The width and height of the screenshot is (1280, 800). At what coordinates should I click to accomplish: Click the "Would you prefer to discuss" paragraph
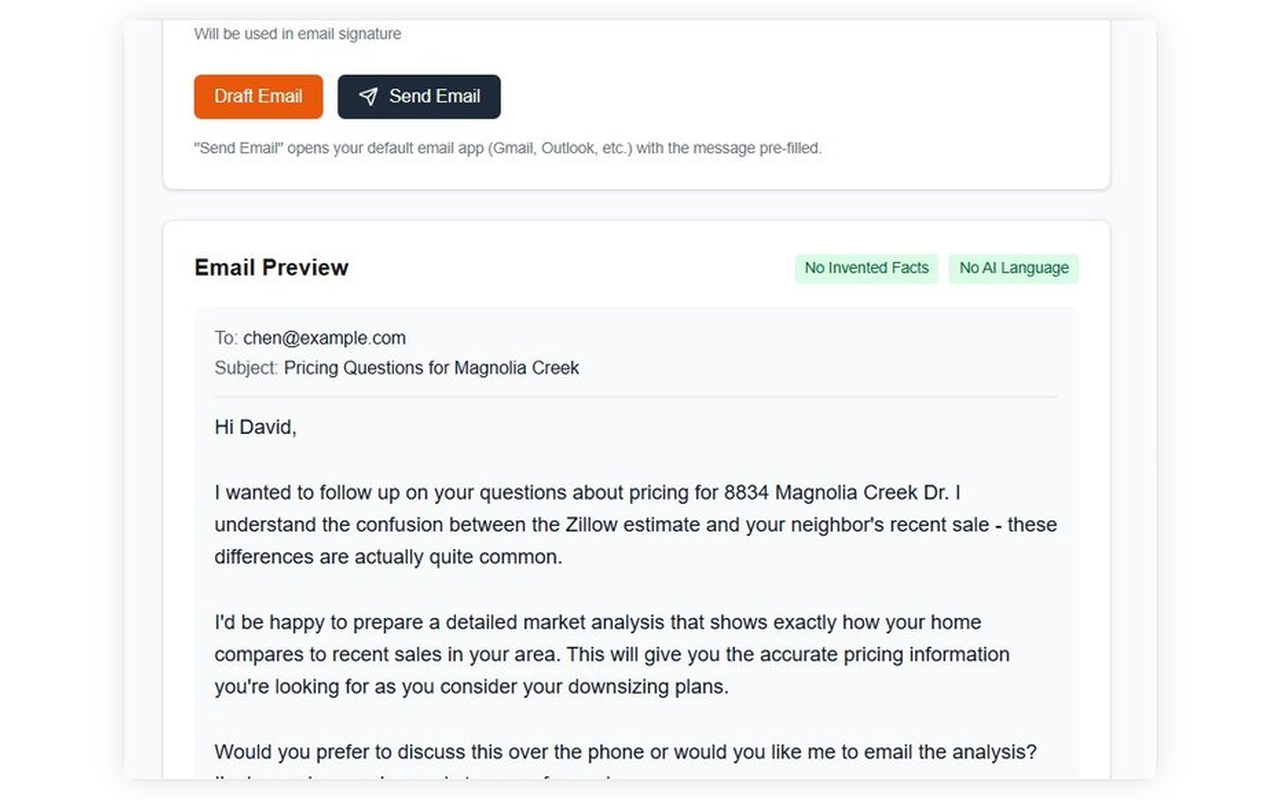click(625, 752)
